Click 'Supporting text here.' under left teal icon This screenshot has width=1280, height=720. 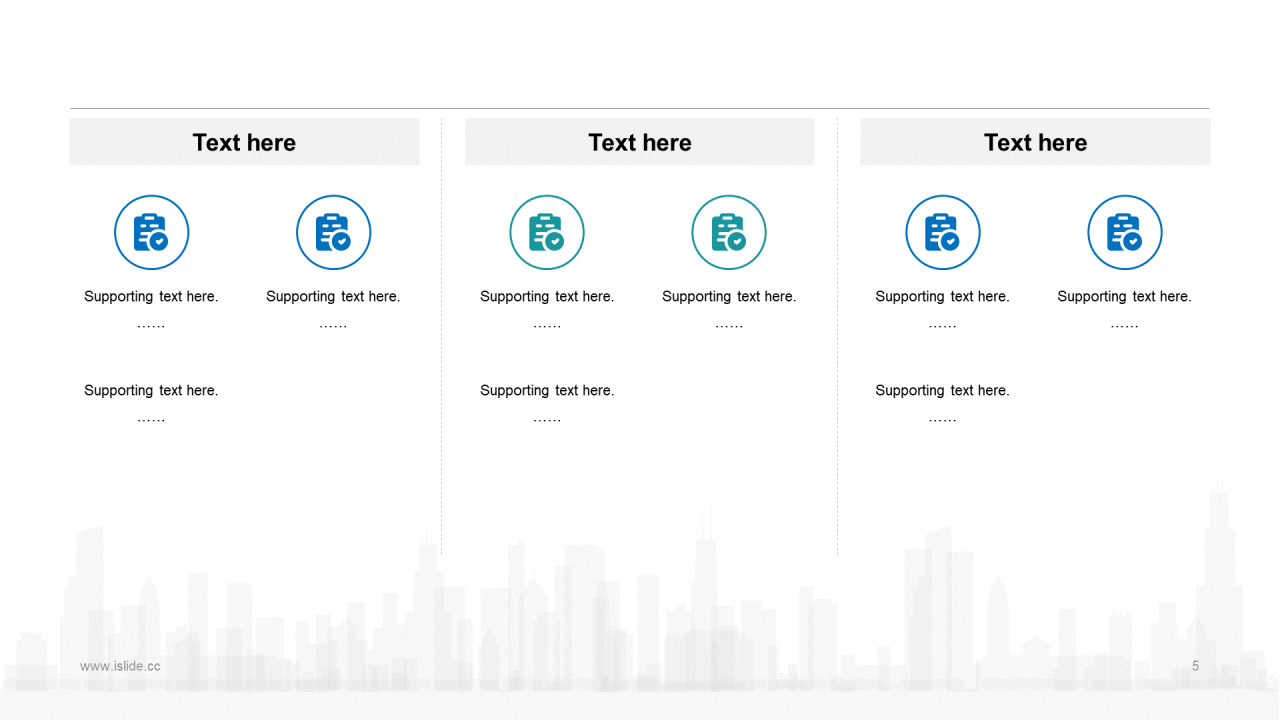point(547,296)
